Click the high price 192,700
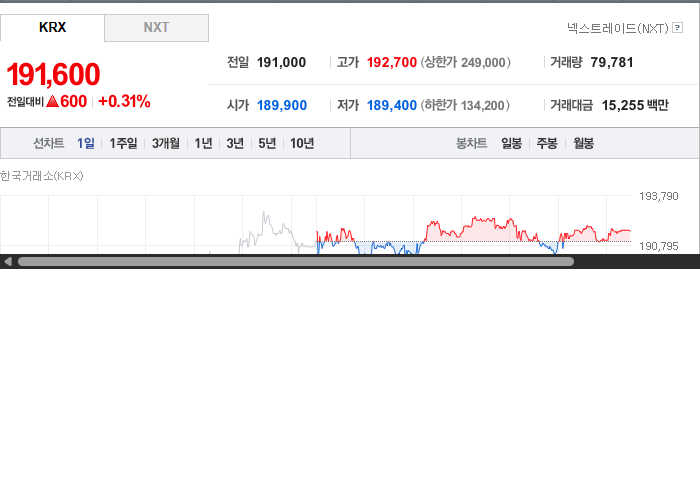This screenshot has height=490, width=700. [392, 62]
